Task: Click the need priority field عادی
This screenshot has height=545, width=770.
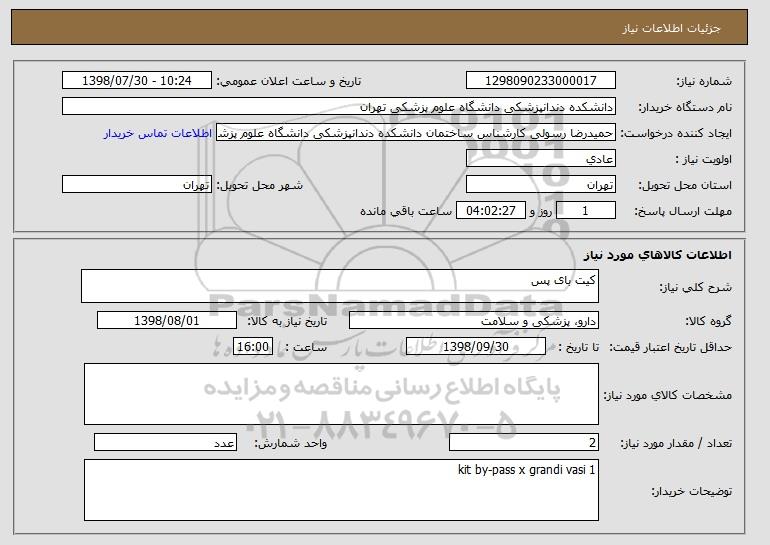Action: pyautogui.click(x=541, y=159)
